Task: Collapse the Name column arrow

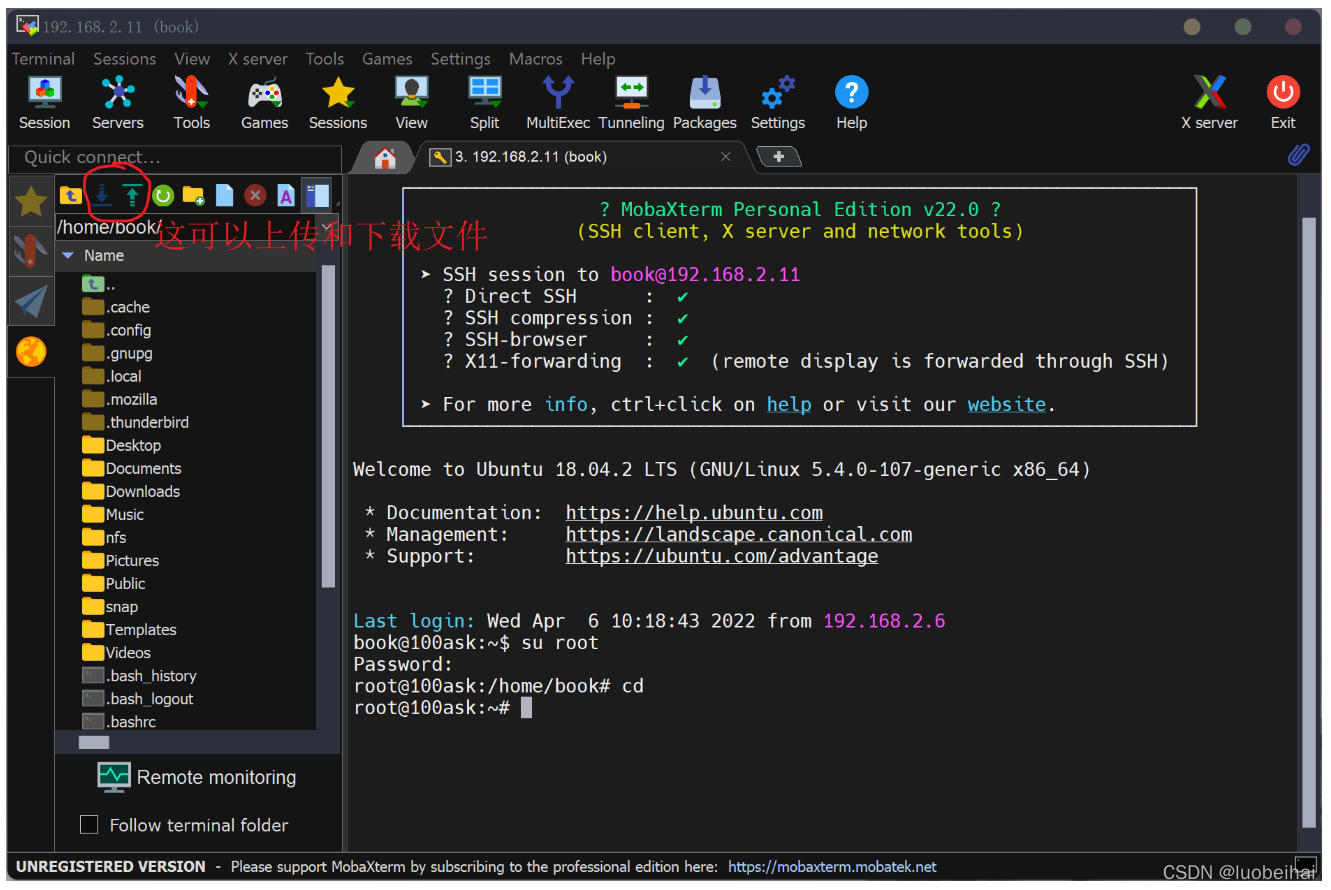Action: click(68, 256)
